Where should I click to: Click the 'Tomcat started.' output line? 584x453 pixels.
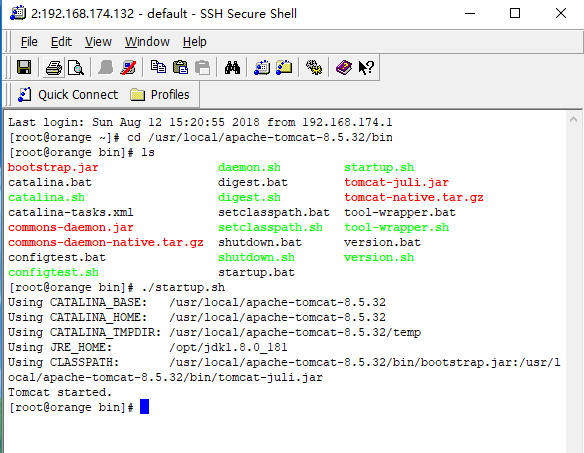pyautogui.click(x=60, y=392)
